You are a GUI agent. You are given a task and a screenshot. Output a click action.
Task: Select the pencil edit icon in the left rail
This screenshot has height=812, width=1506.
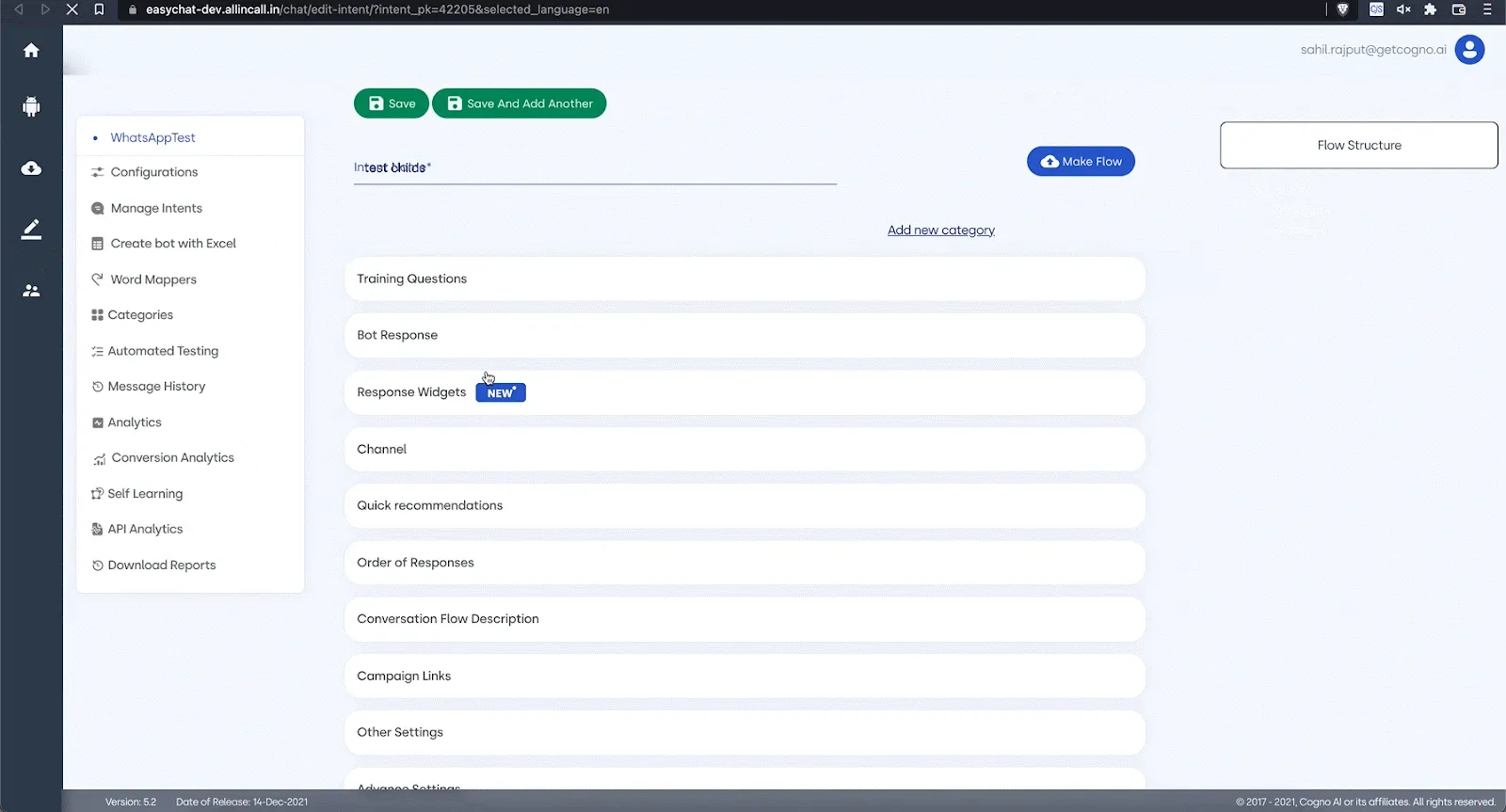[31, 230]
